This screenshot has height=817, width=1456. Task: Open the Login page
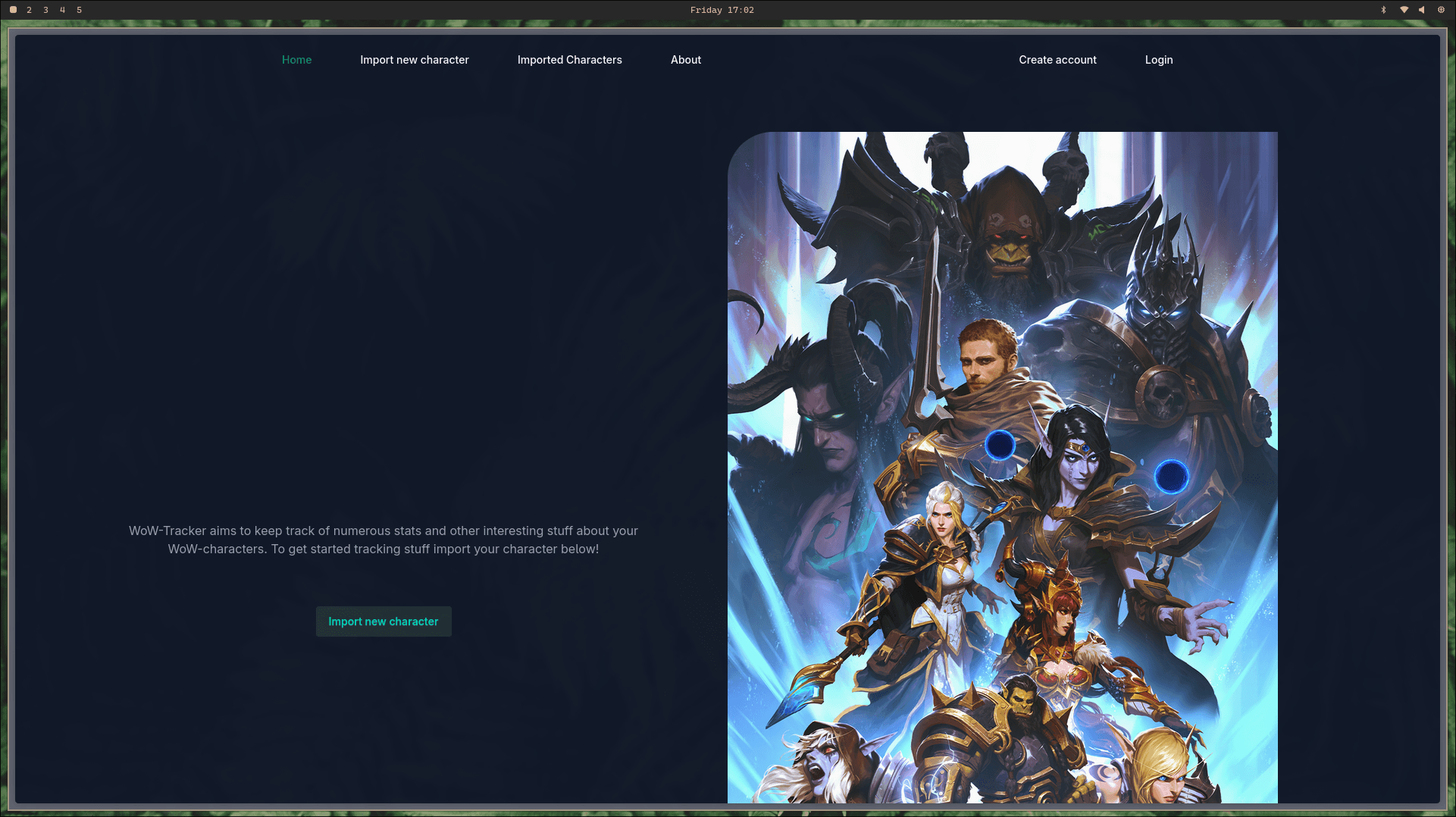coord(1158,60)
